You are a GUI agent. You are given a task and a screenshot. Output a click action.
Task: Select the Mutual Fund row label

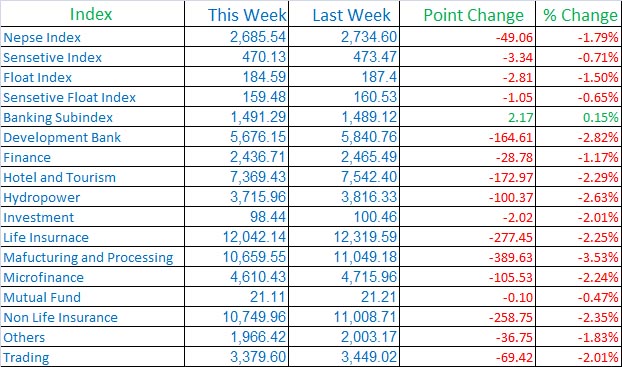(x=42, y=297)
